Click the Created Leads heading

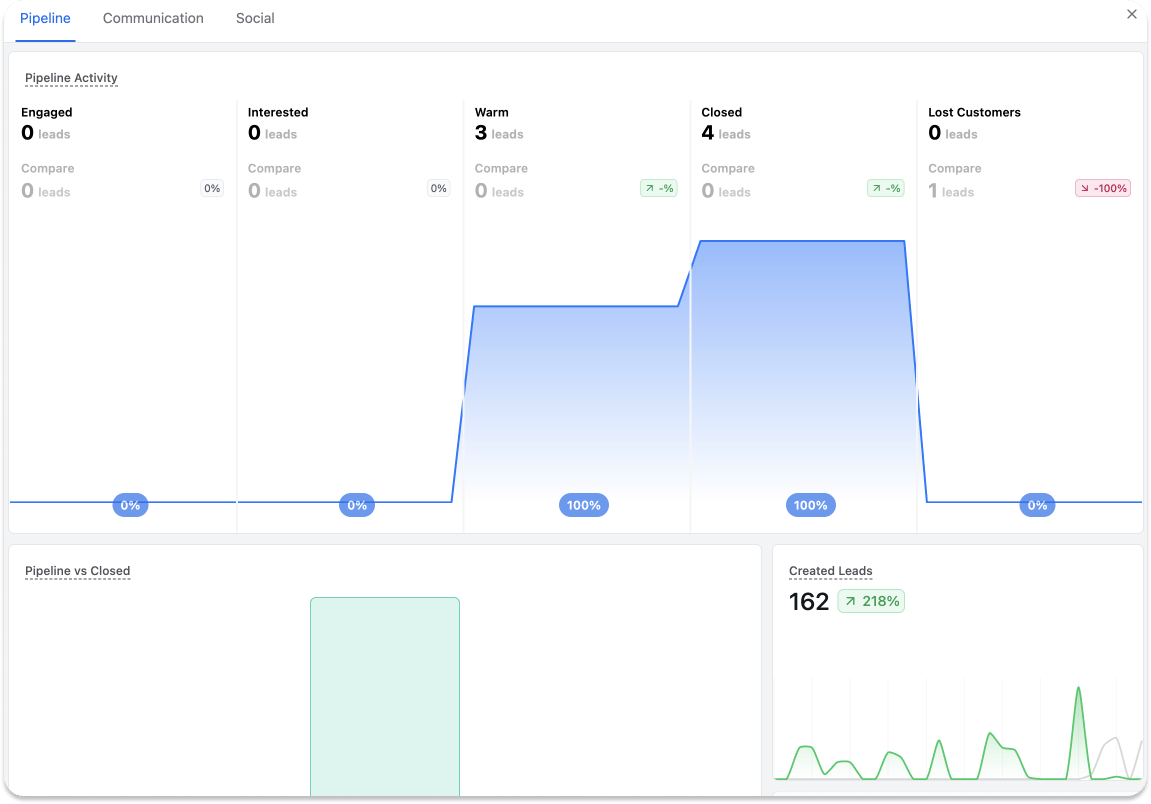pos(830,571)
